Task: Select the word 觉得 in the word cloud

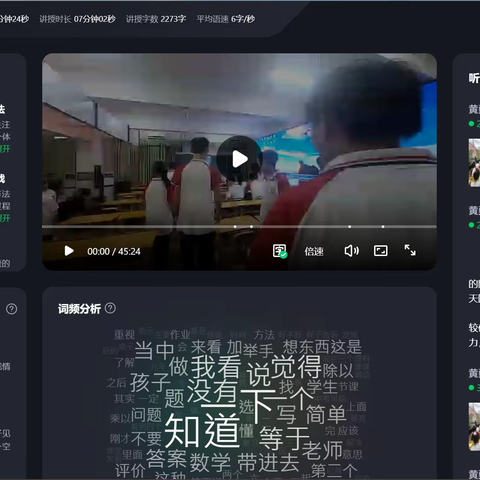Action: tap(296, 366)
